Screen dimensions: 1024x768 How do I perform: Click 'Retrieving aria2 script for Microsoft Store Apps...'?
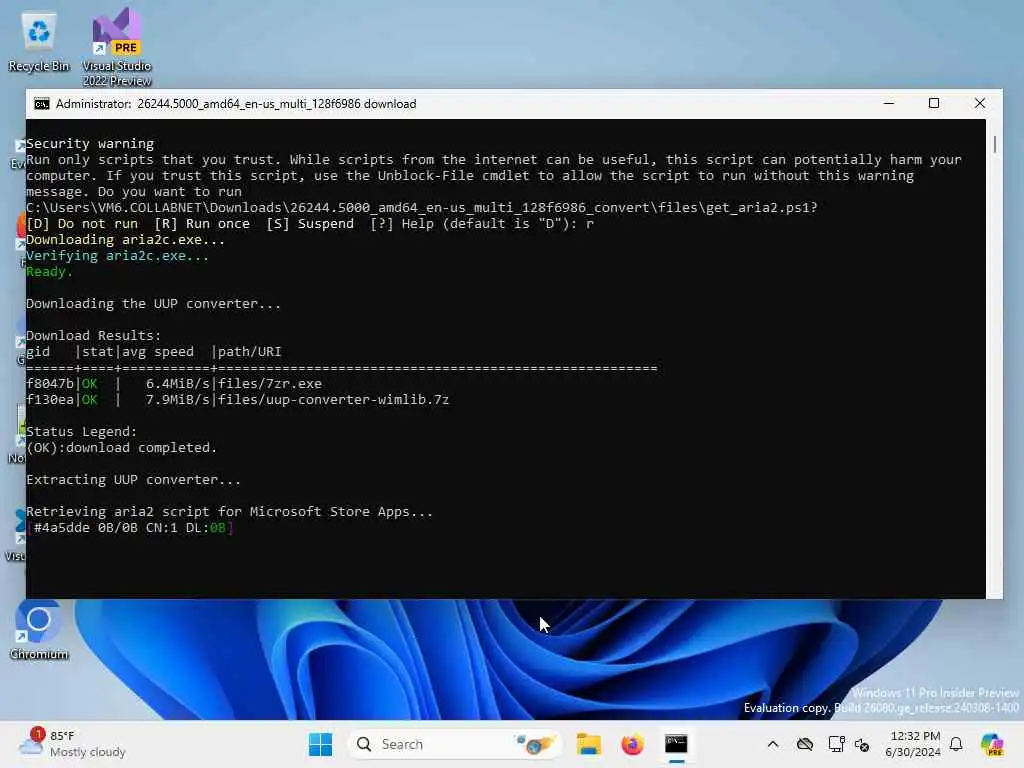click(x=229, y=511)
